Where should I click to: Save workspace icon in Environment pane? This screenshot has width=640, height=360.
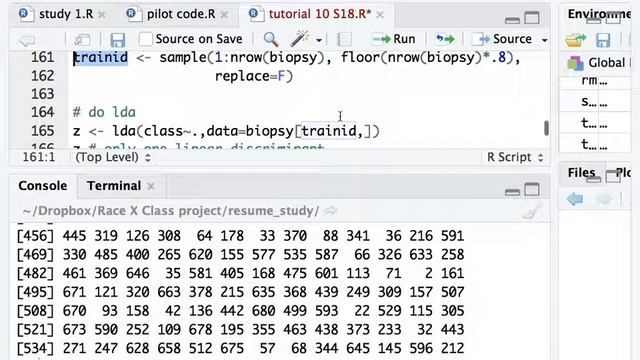point(603,40)
